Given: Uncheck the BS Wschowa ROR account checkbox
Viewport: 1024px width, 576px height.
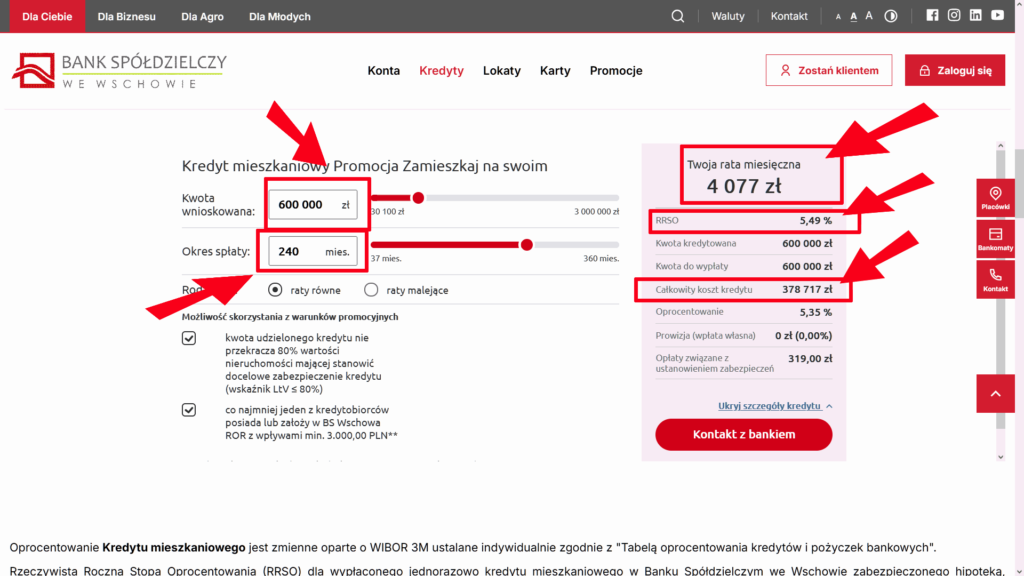Looking at the screenshot, I should (189, 410).
